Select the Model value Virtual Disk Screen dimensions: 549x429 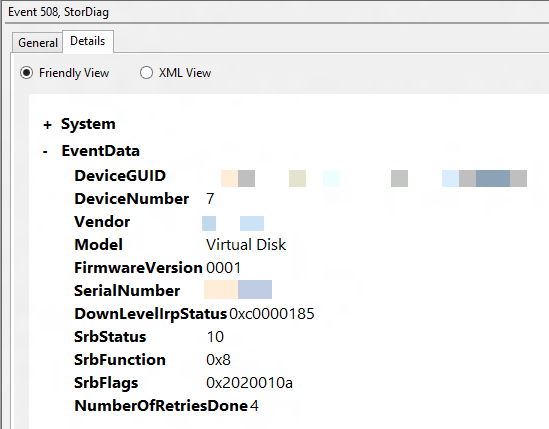[x=246, y=244]
